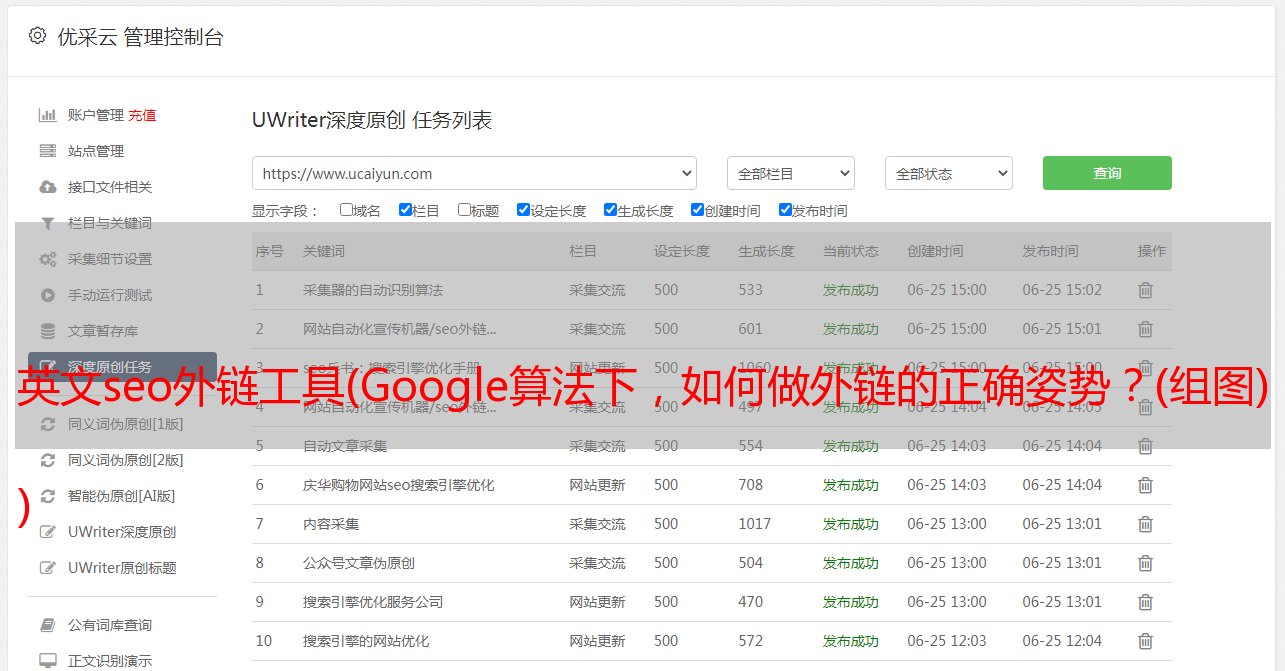Click the 内容采集 keyword in row 7

[331, 524]
